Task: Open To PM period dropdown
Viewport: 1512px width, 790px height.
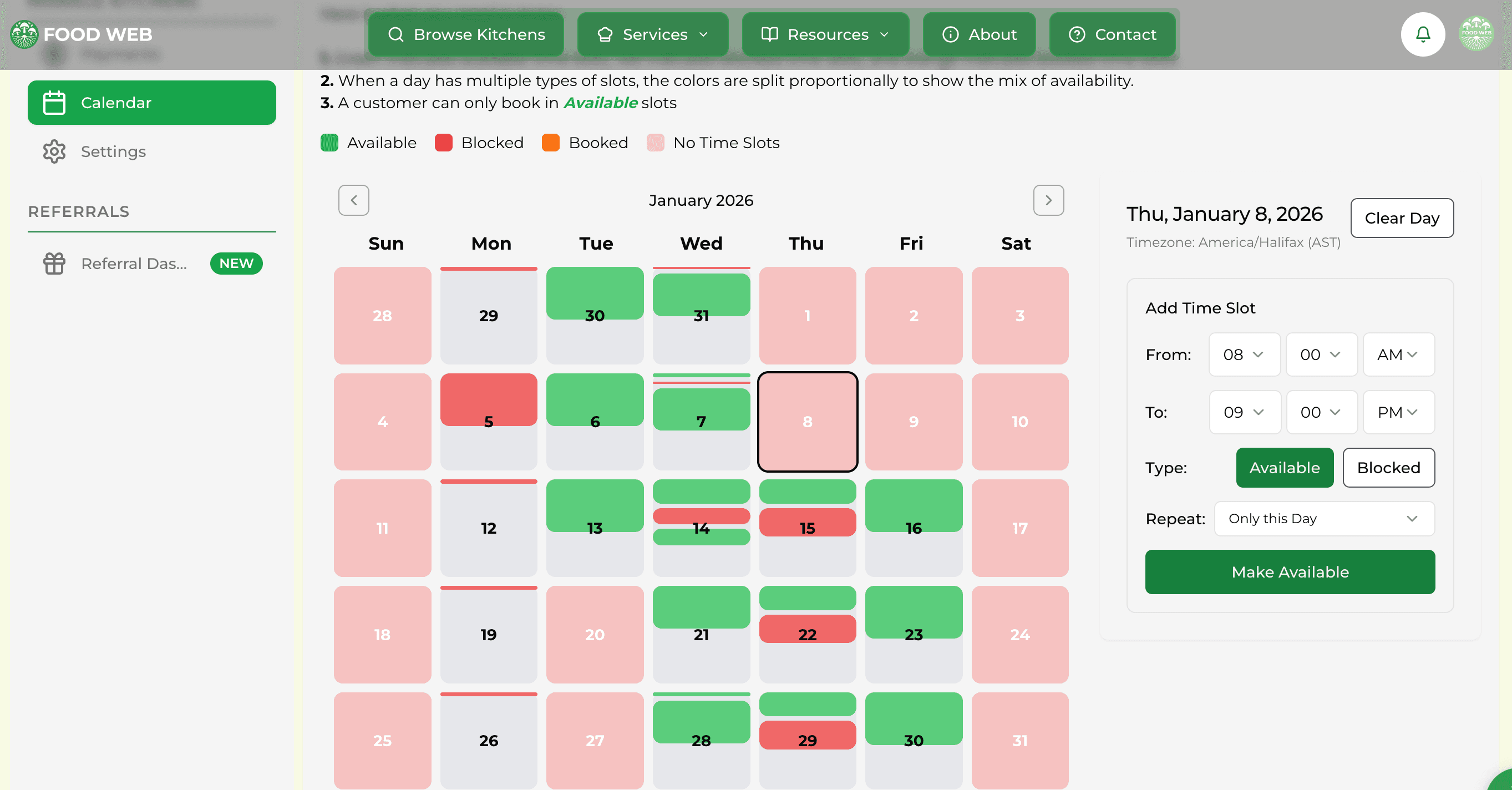Action: point(1398,412)
